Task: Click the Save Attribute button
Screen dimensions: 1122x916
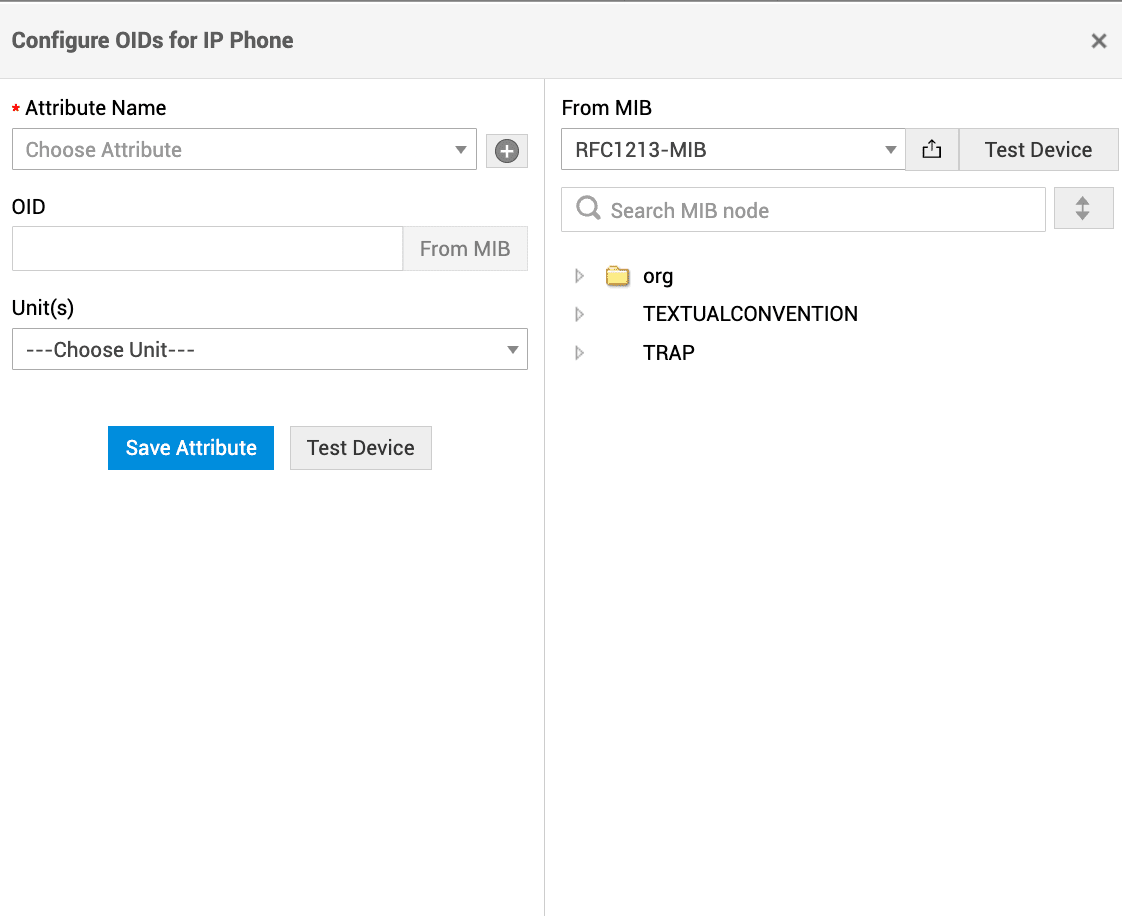Action: (x=191, y=448)
